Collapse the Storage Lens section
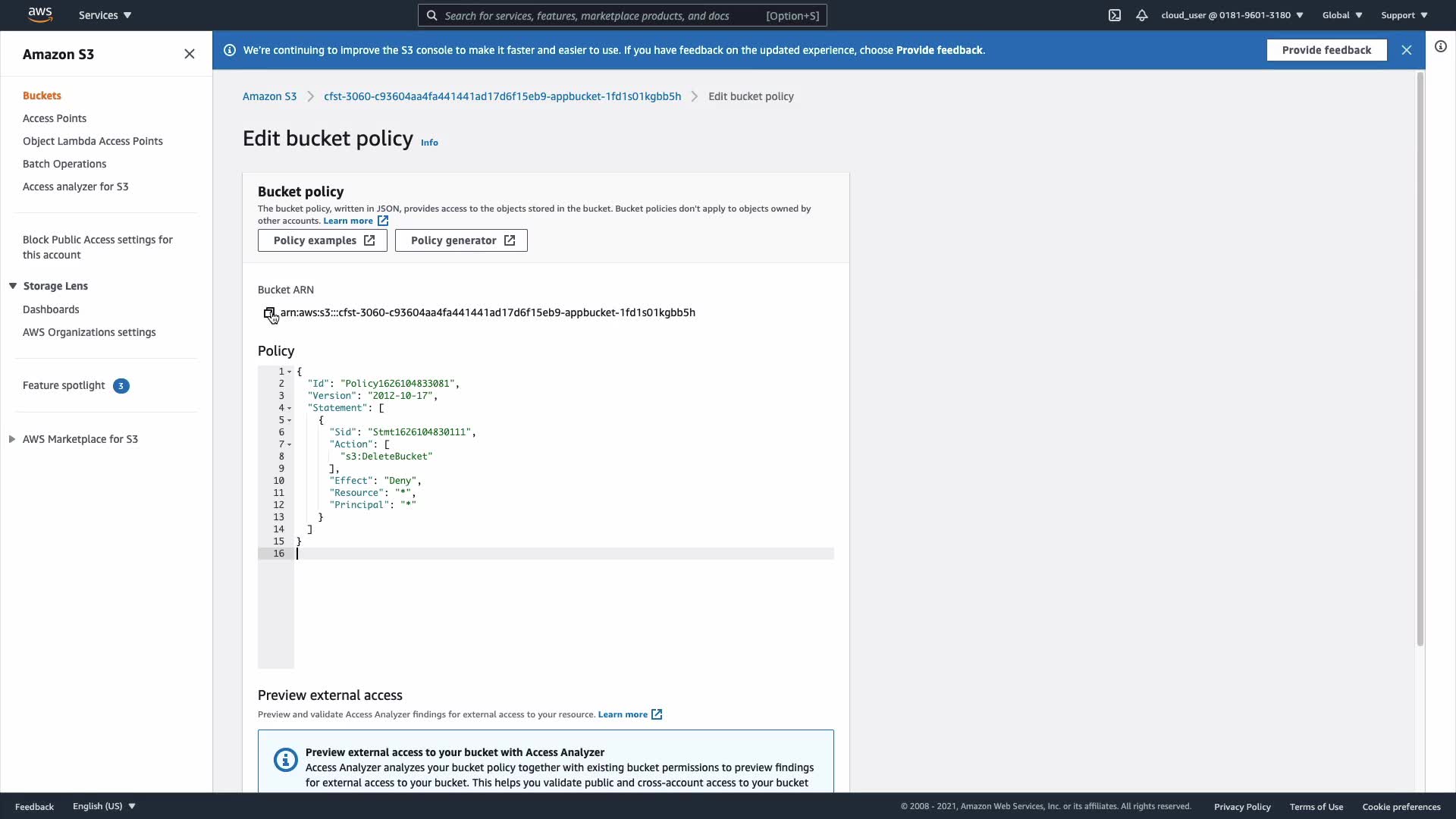Viewport: 1456px width, 819px height. click(x=13, y=286)
